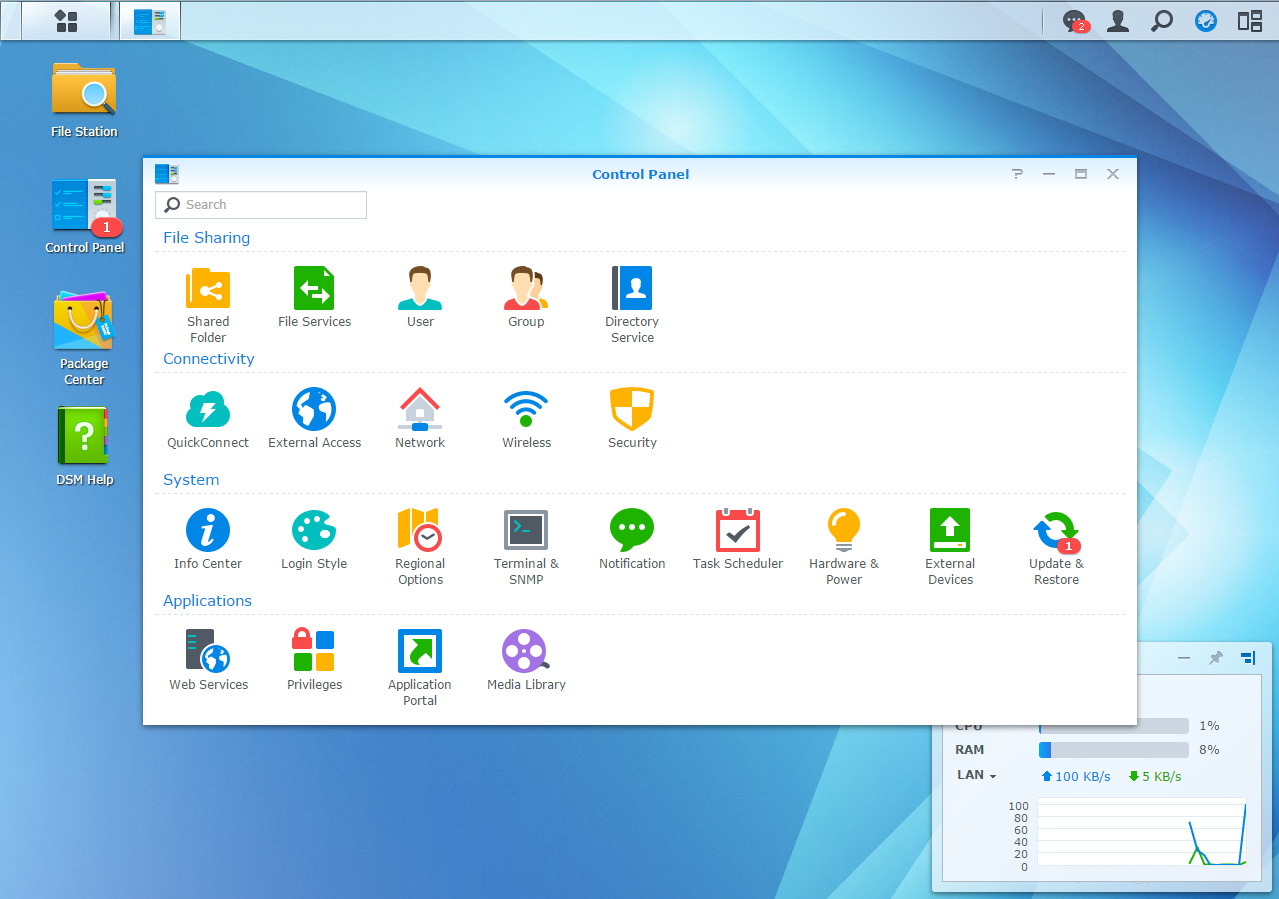Click the Connectivity section heading
The height and width of the screenshot is (899, 1279).
tap(209, 359)
